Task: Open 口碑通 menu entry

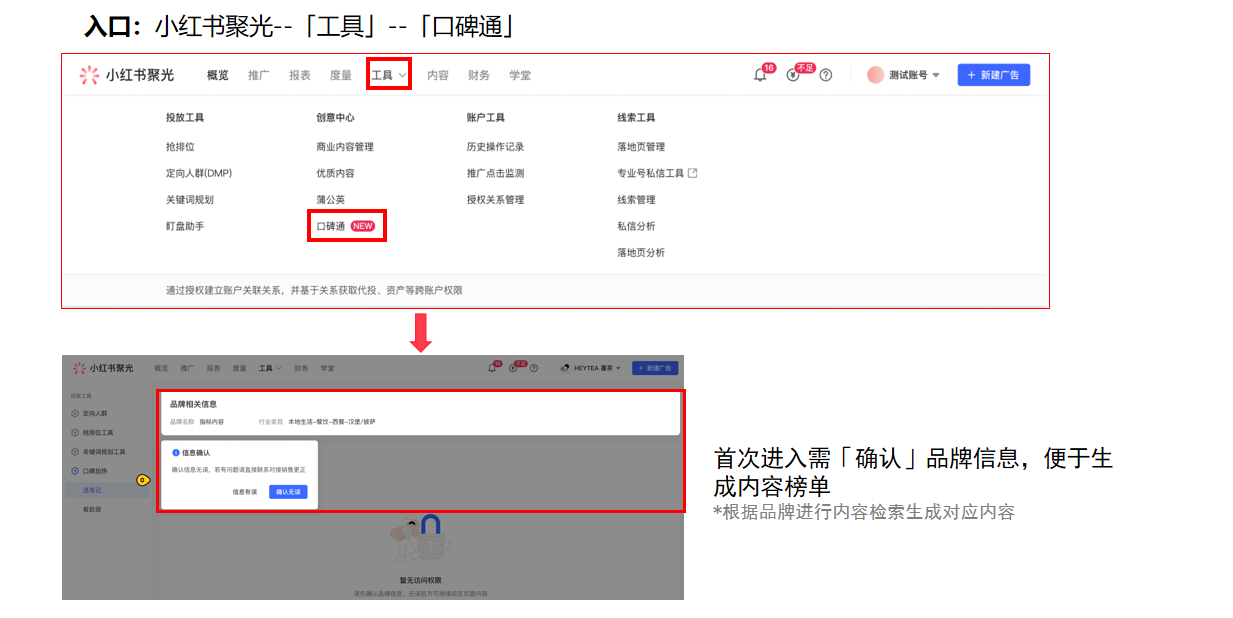Action: [331, 226]
